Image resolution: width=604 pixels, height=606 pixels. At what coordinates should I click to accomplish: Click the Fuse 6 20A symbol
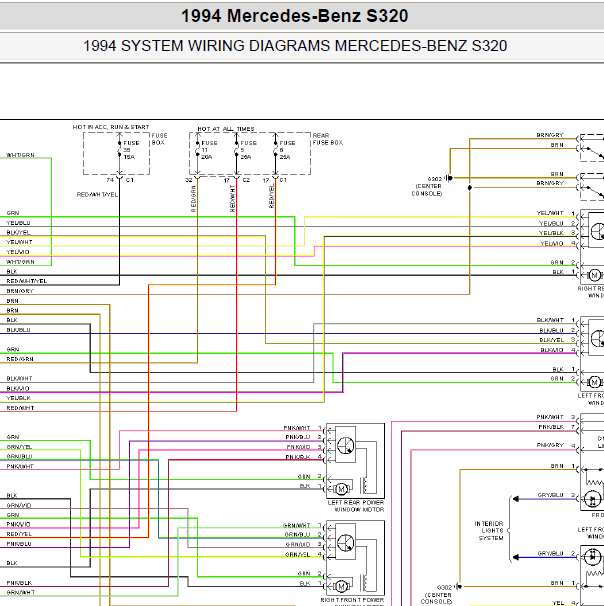pyautogui.click(x=276, y=149)
